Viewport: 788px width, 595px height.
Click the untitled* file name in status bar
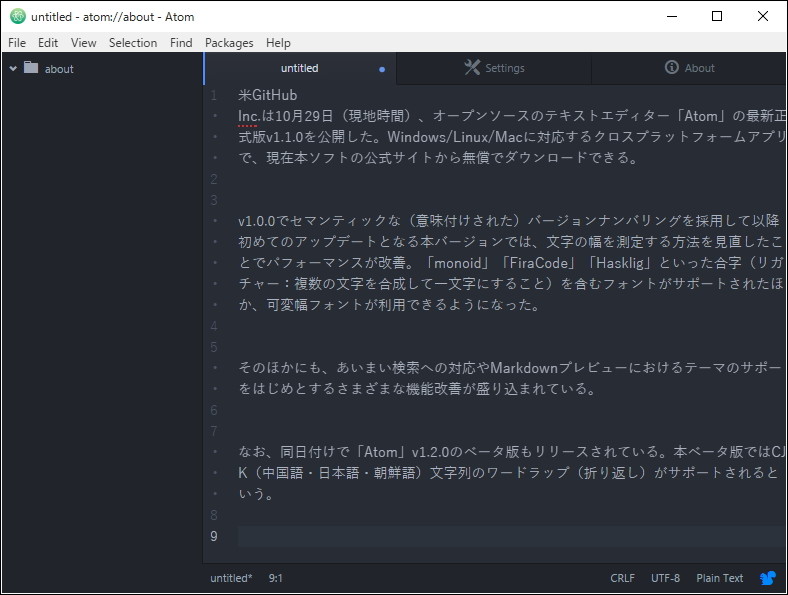[231, 578]
